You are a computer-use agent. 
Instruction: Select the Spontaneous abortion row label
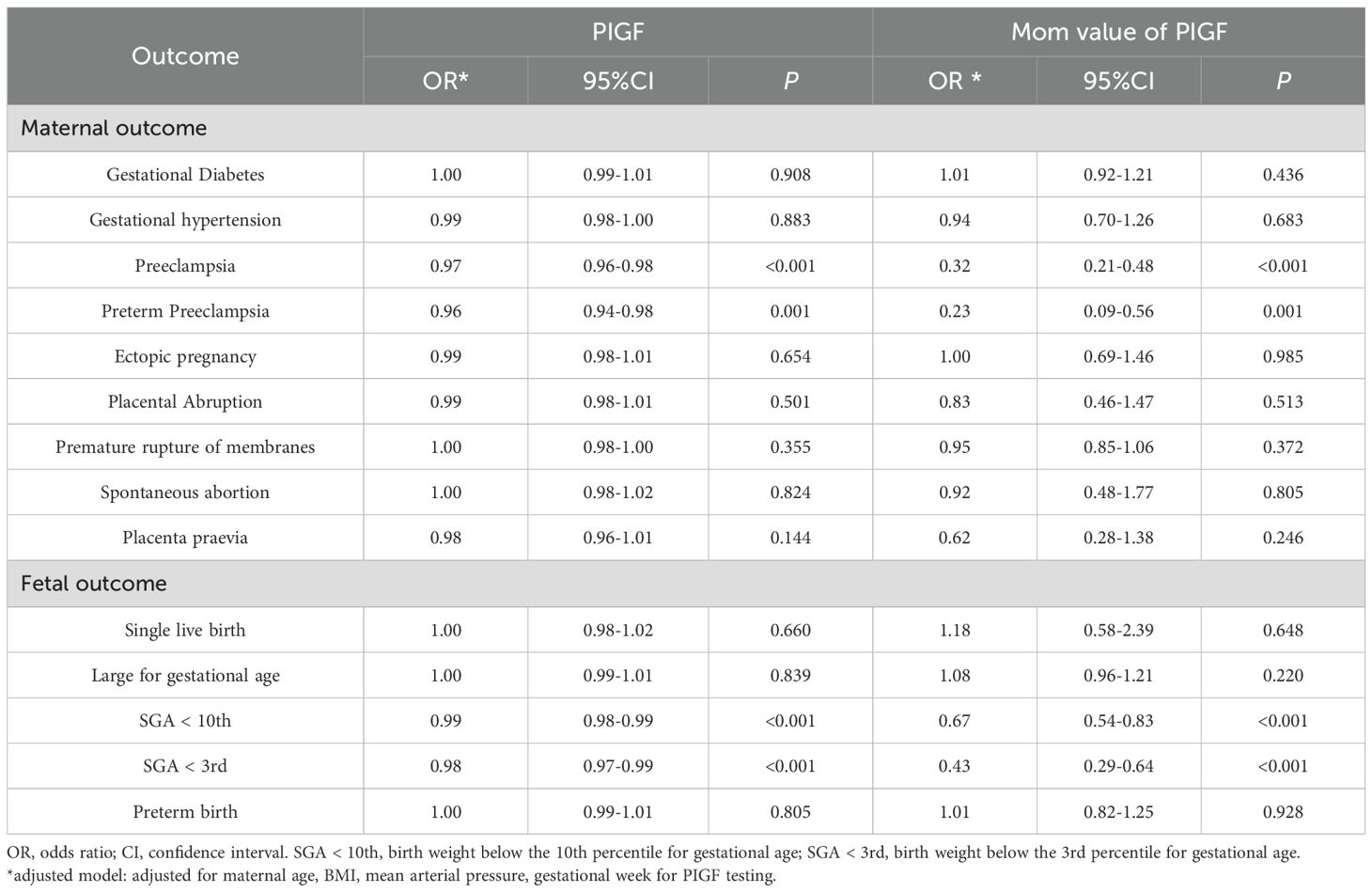185,493
